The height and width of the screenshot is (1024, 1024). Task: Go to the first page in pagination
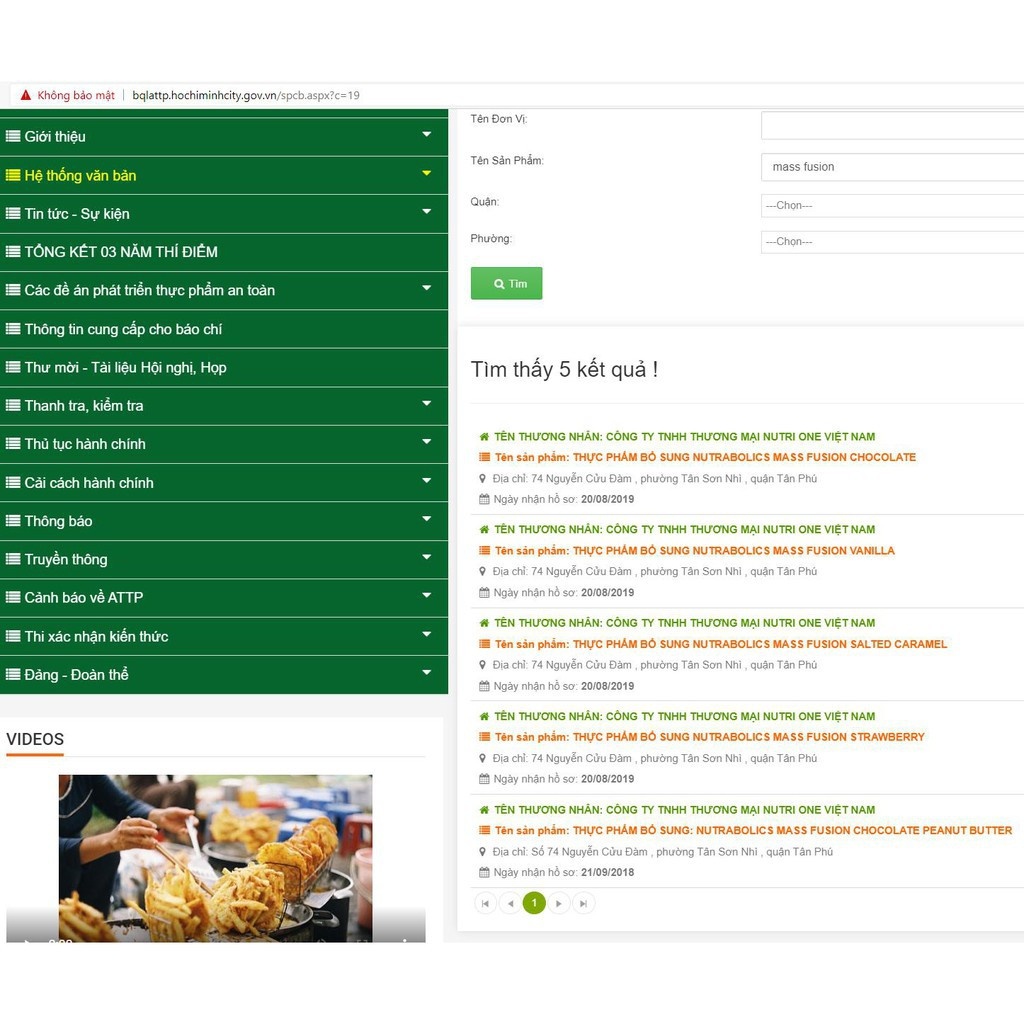pyautogui.click(x=485, y=904)
